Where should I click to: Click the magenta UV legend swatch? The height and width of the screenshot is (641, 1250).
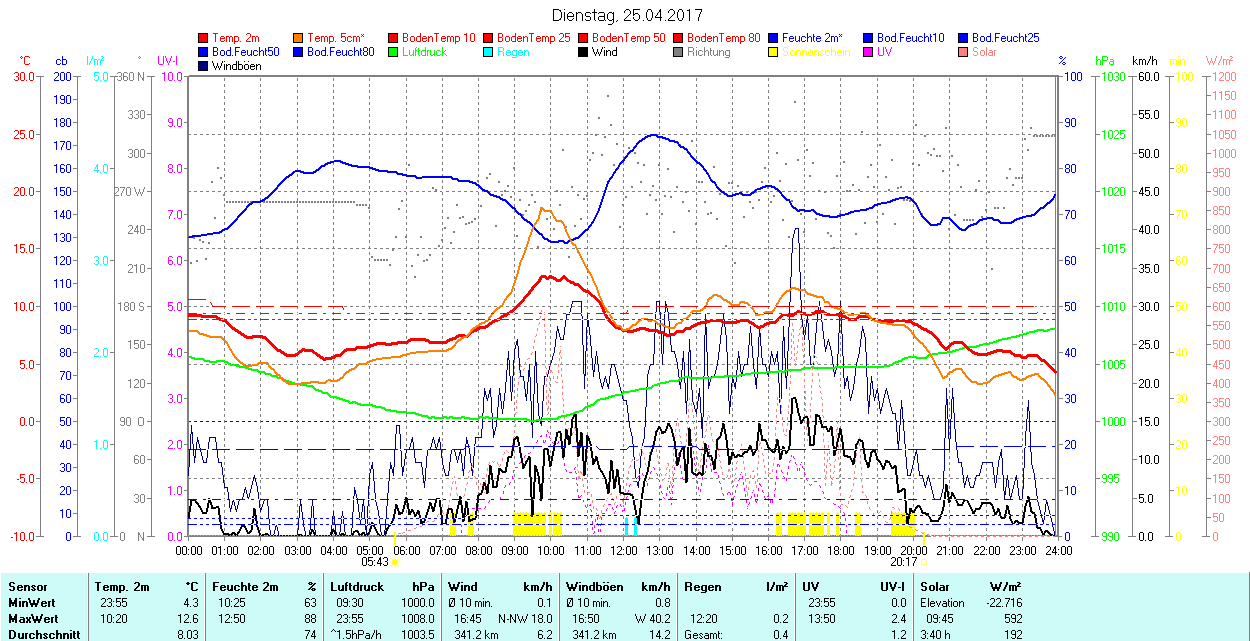(x=869, y=52)
